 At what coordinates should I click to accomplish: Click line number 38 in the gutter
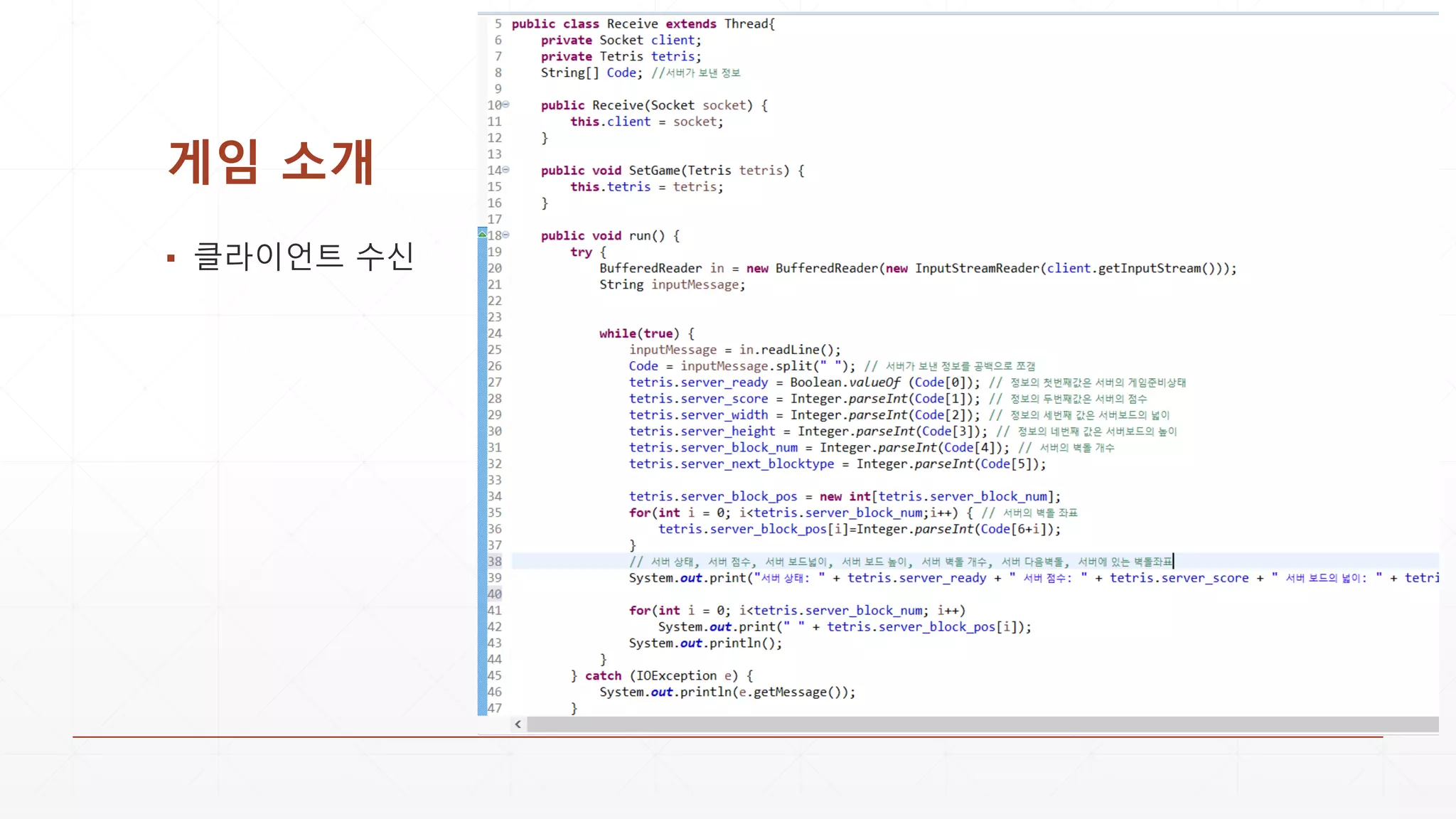click(x=495, y=562)
